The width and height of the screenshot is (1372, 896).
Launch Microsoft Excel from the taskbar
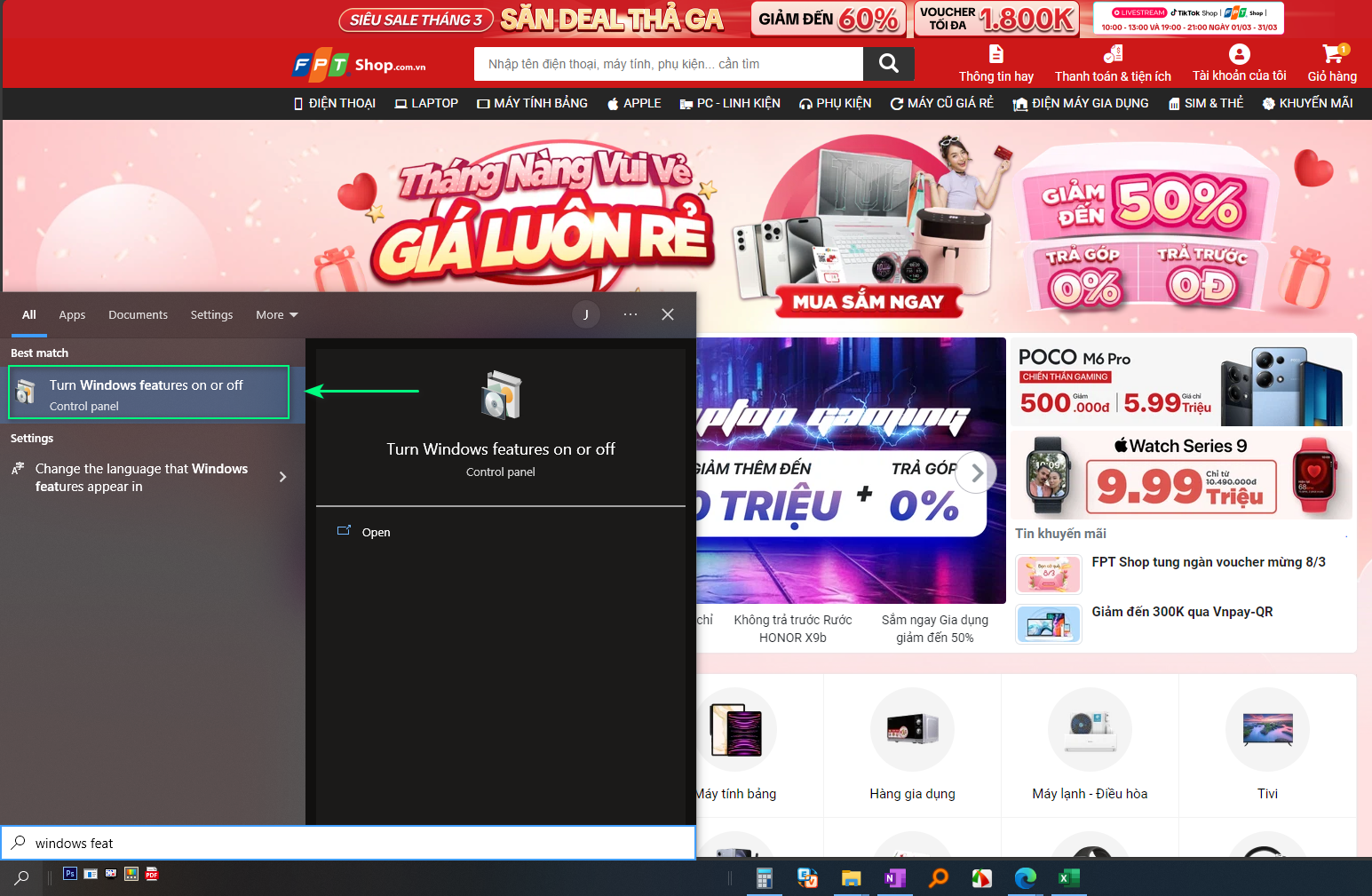(1068, 878)
